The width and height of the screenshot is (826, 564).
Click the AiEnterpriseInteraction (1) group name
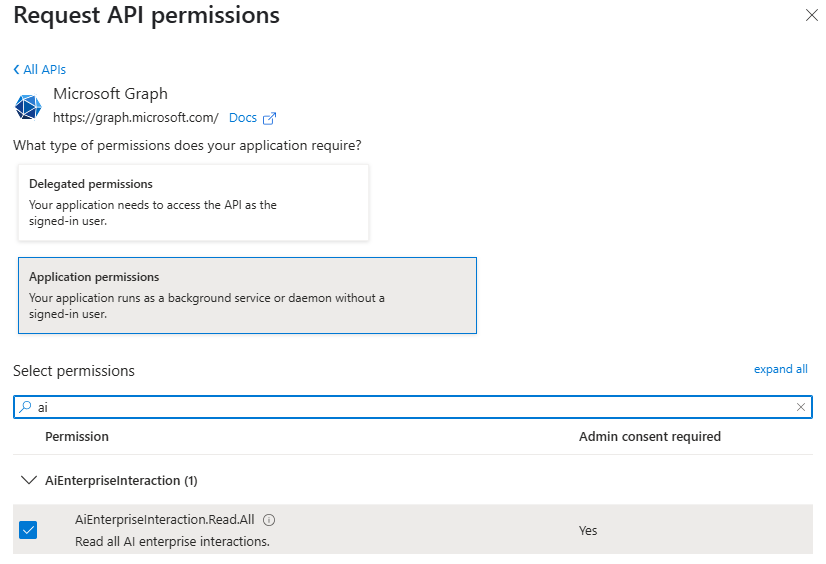click(121, 480)
